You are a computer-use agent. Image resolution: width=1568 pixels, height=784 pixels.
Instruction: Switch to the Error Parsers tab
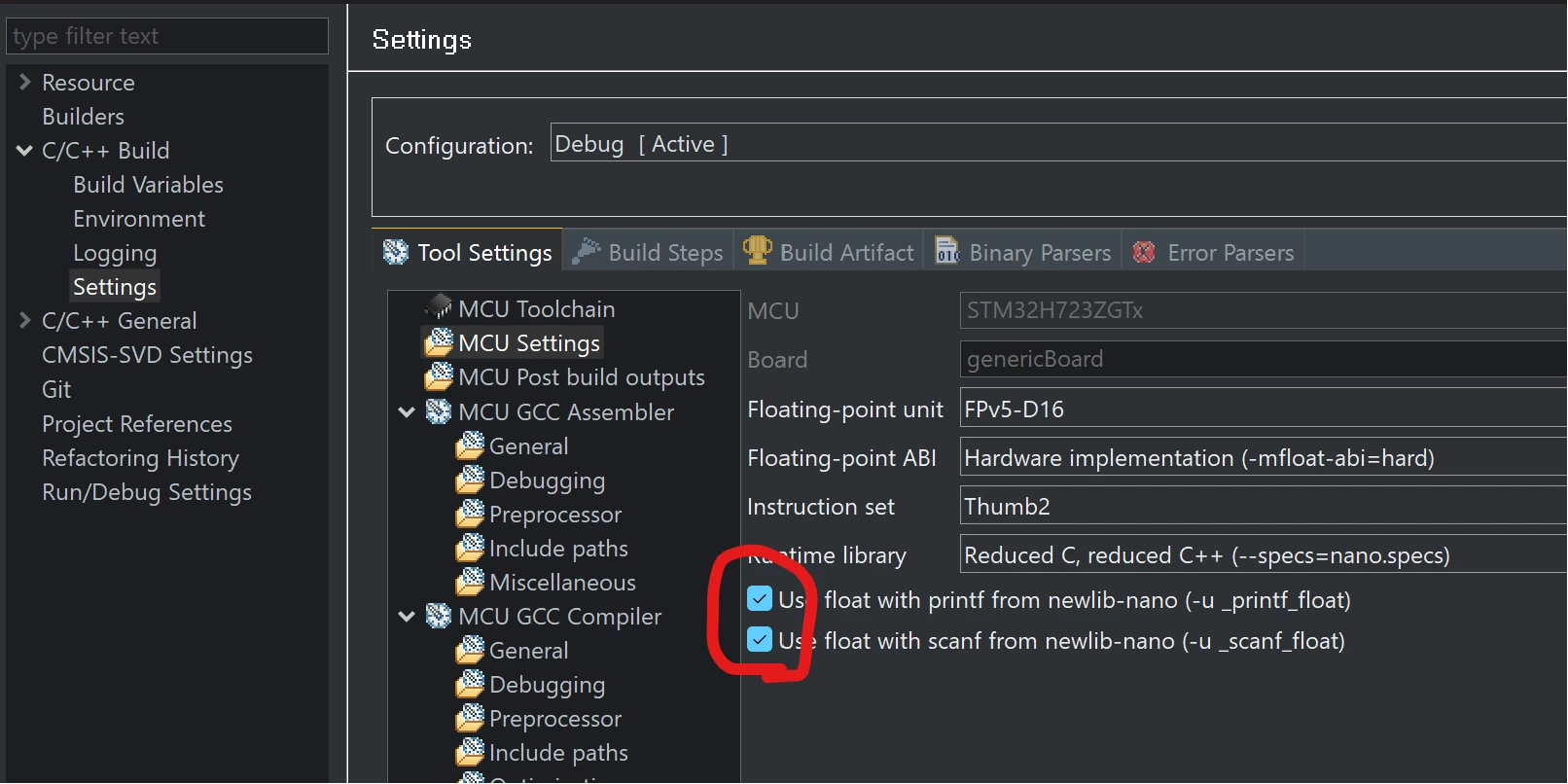pyautogui.click(x=1213, y=252)
